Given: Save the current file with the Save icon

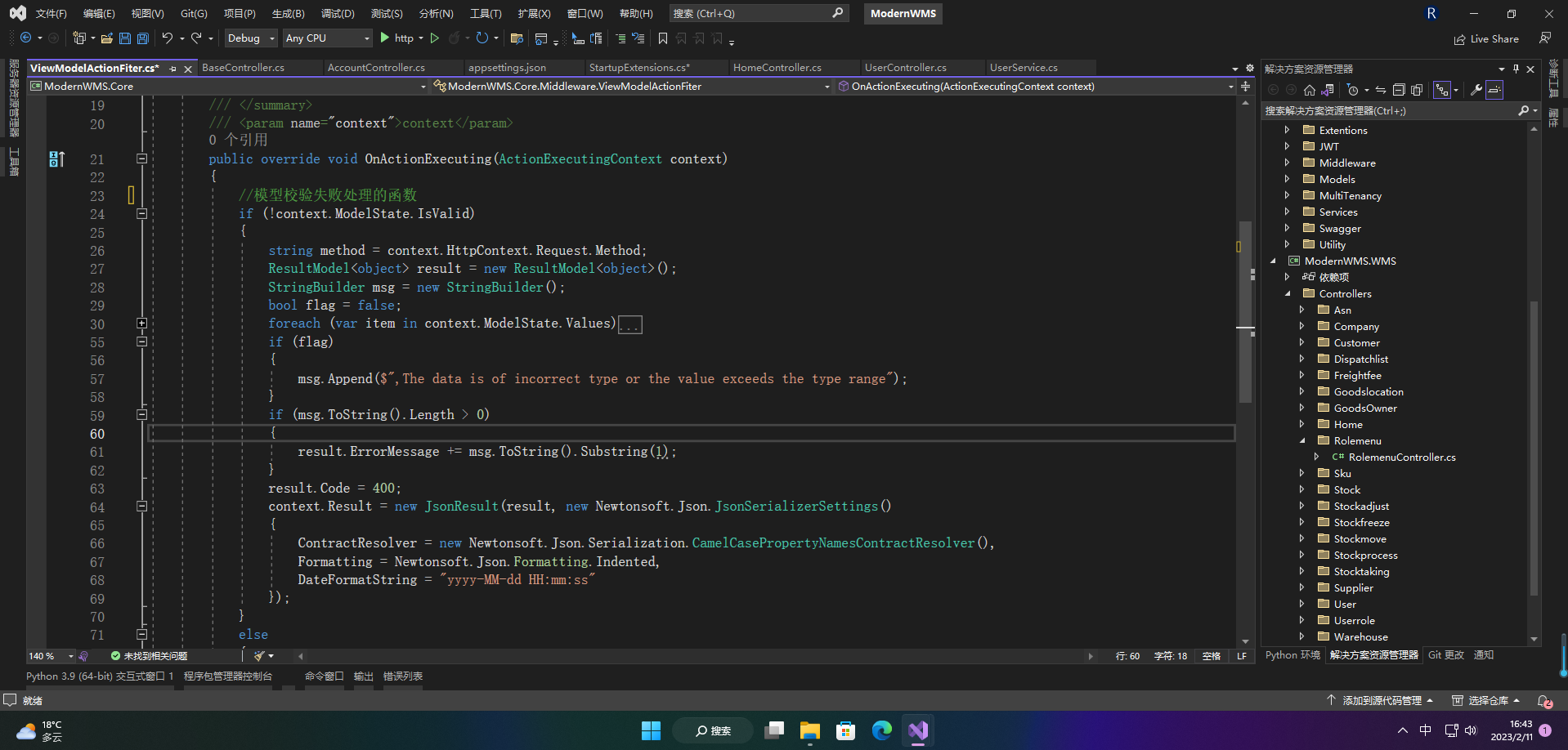Looking at the screenshot, I should tap(125, 38).
